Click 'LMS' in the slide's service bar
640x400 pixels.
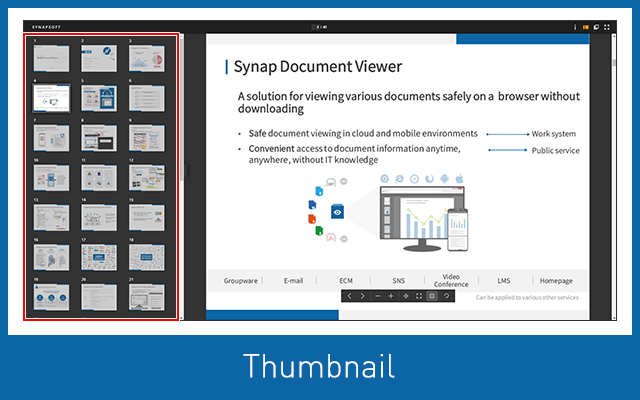504,281
